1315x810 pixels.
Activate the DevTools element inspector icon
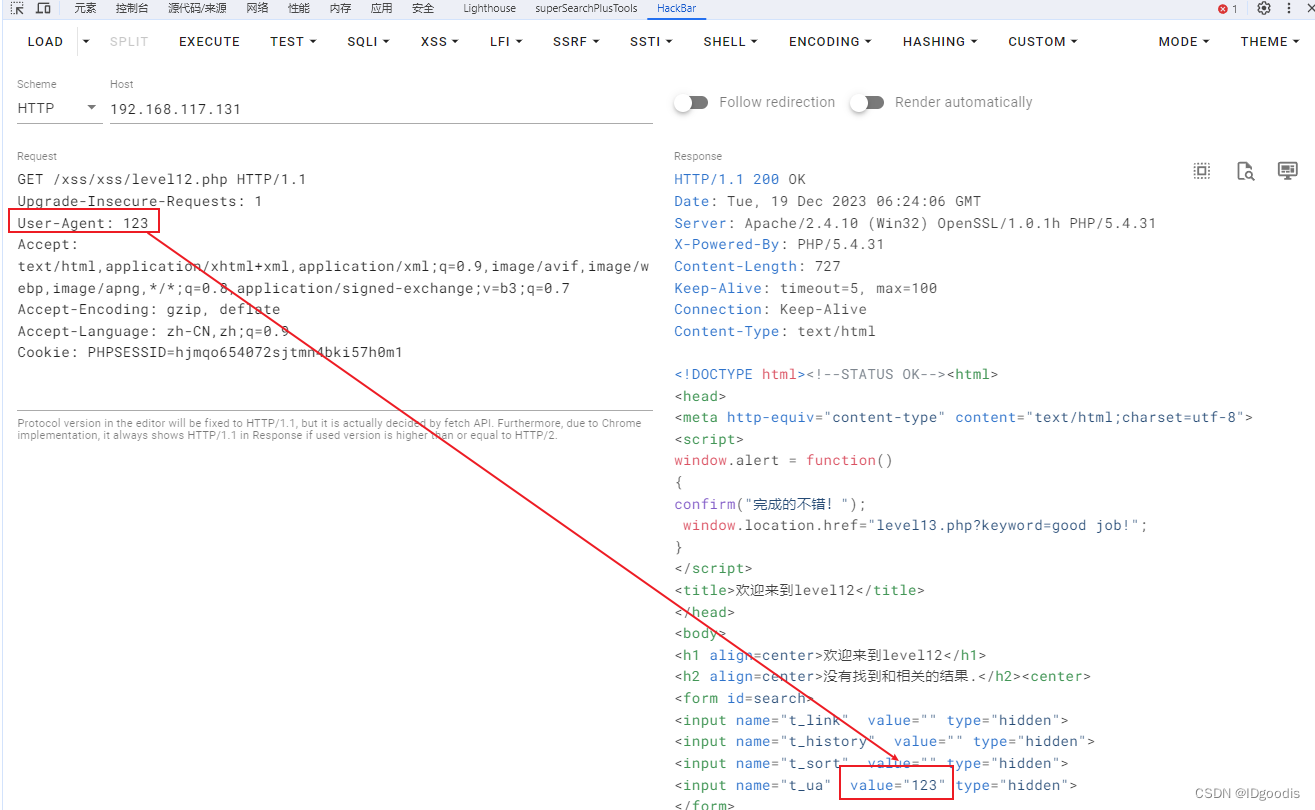click(x=17, y=8)
